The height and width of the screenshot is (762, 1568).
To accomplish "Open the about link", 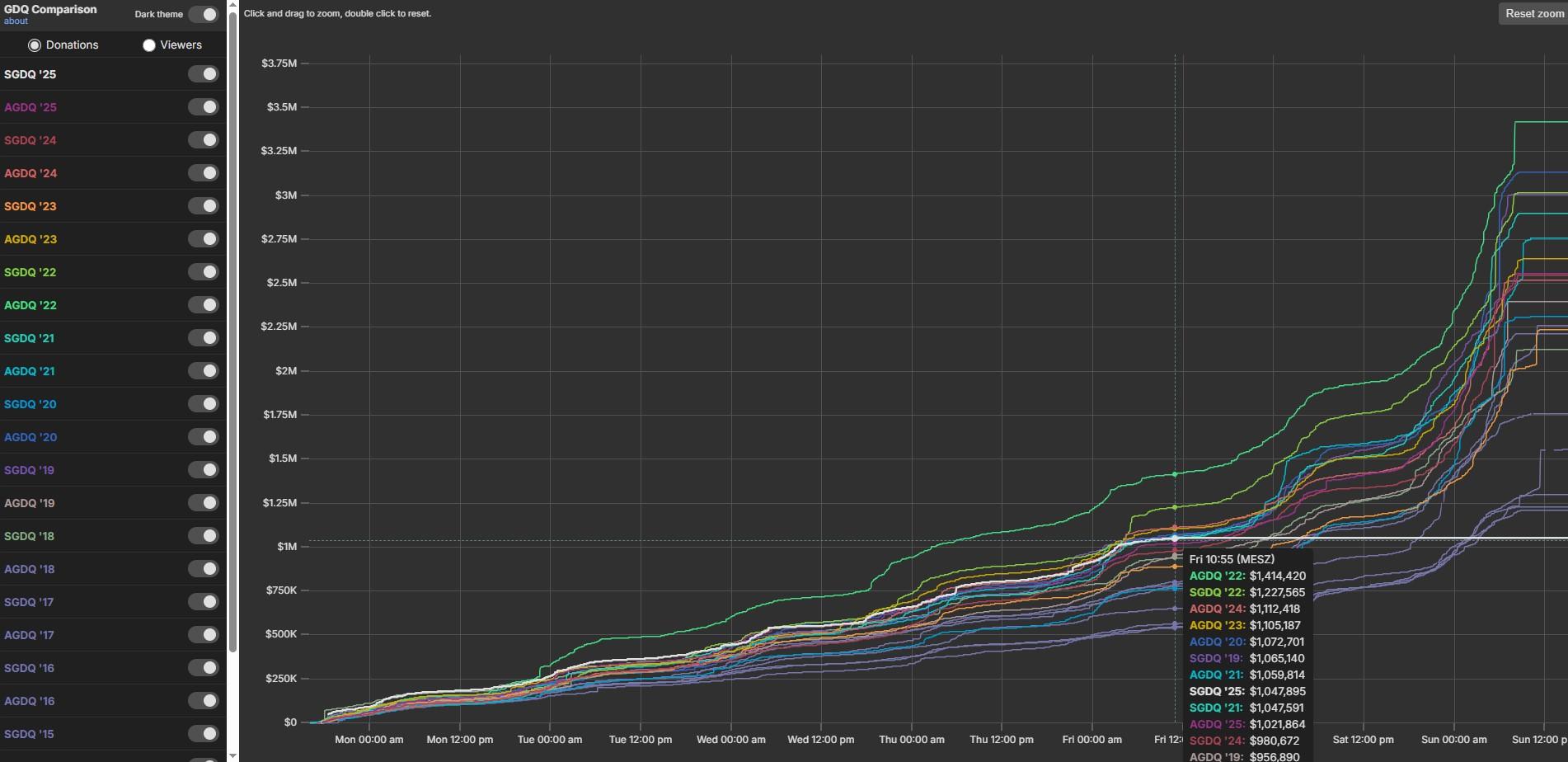I will click(x=16, y=21).
